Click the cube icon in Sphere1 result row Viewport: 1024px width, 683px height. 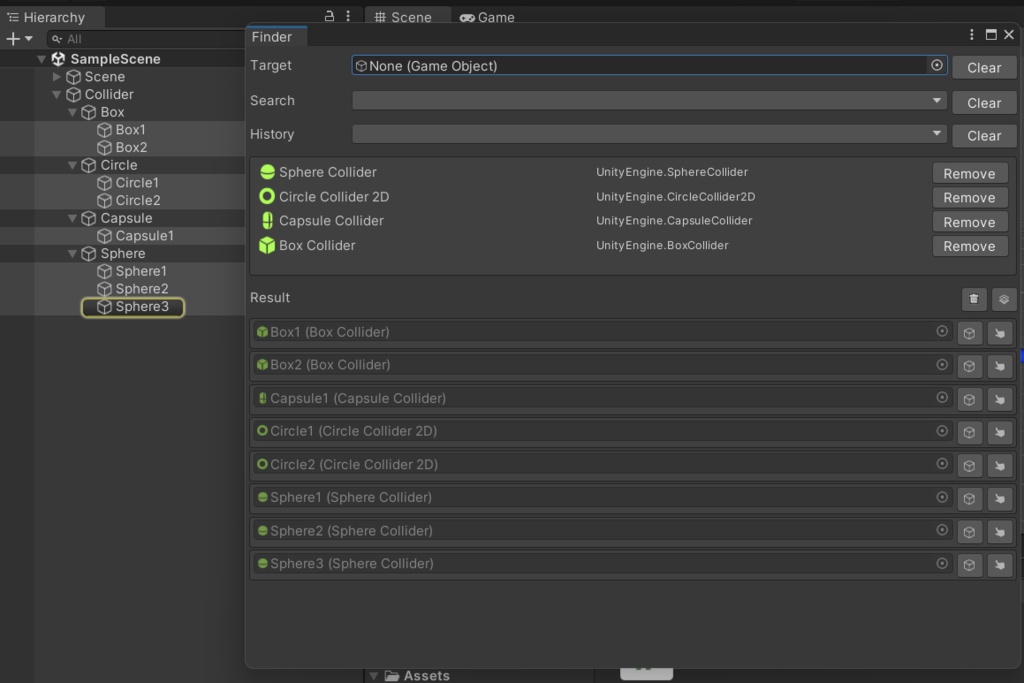[970, 499]
